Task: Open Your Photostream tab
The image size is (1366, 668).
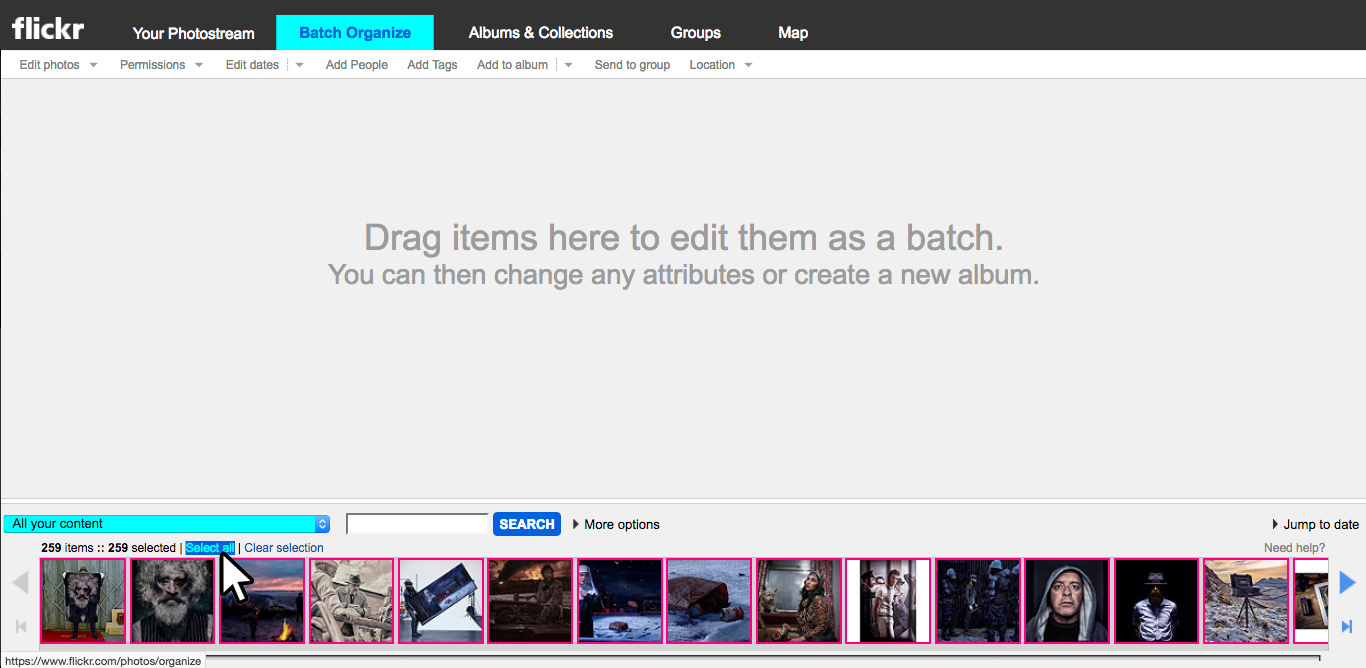Action: [194, 33]
